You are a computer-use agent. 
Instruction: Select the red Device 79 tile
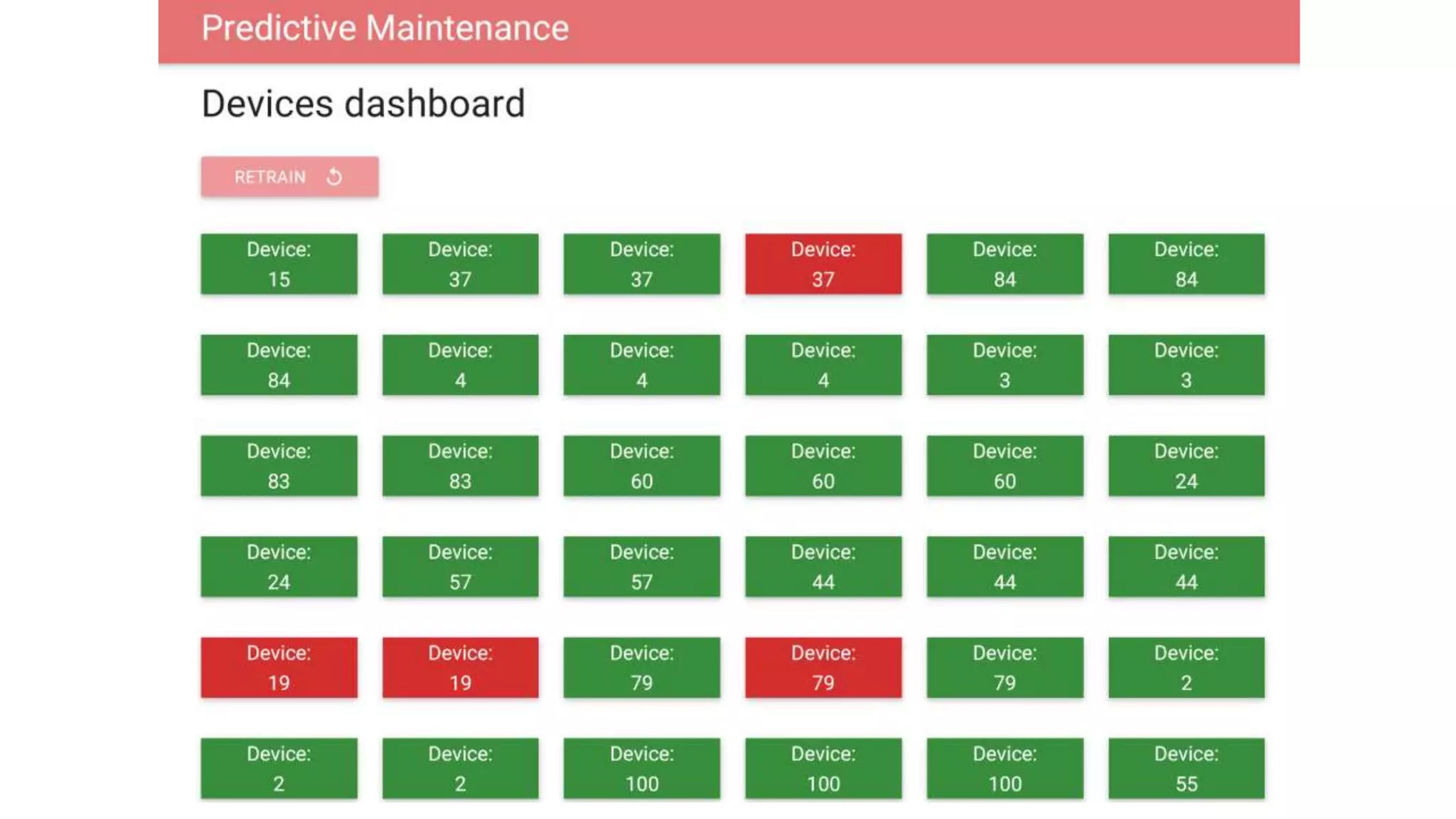point(823,668)
